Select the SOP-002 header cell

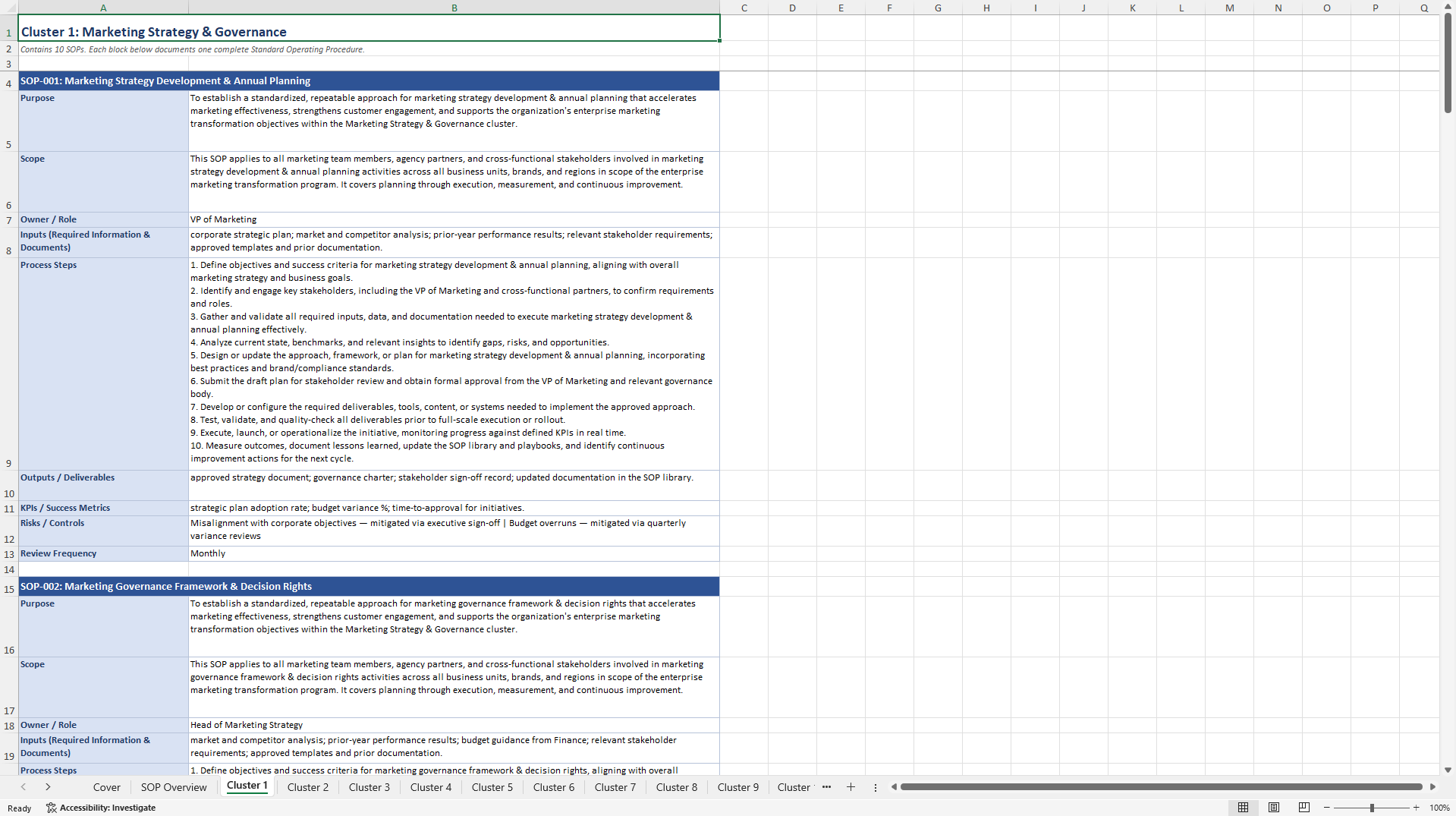pyautogui.click(x=369, y=586)
